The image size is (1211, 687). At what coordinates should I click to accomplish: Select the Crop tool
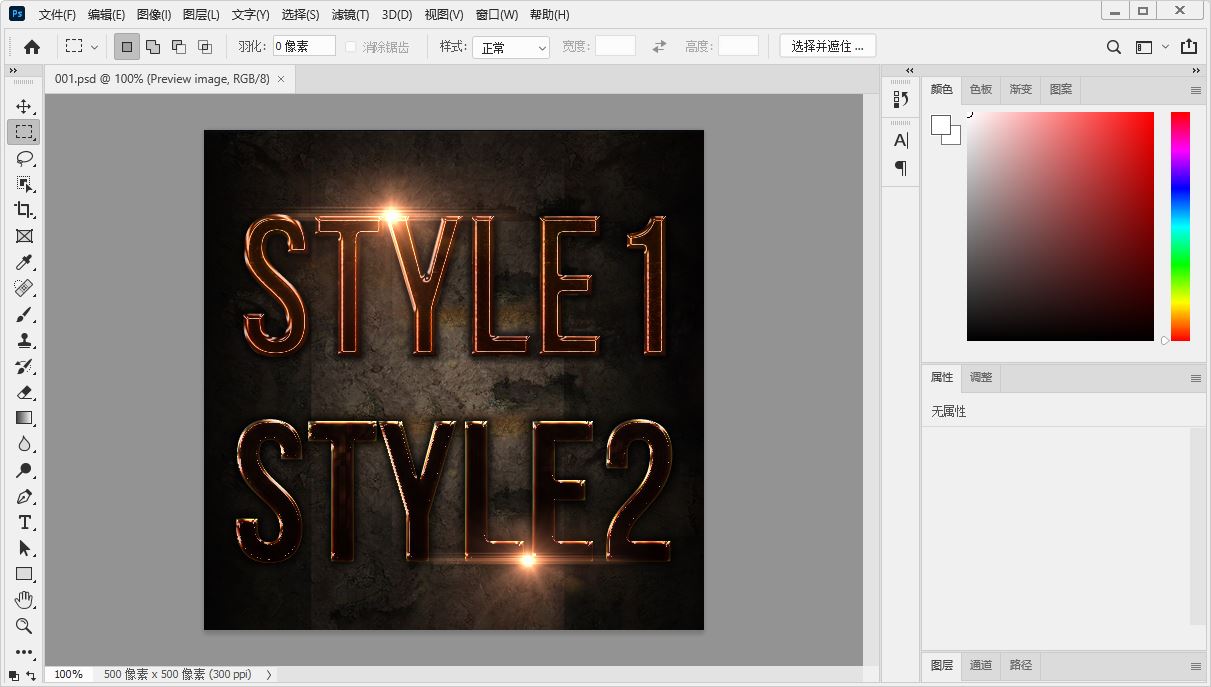tap(24, 210)
